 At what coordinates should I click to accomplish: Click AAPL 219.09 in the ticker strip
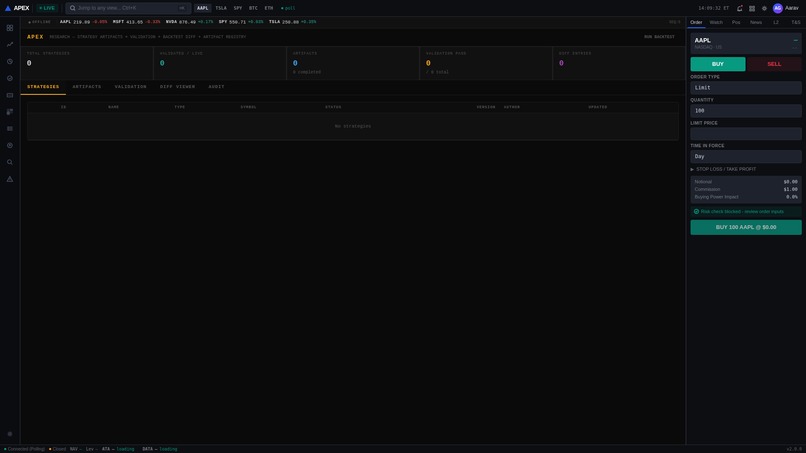coord(83,22)
